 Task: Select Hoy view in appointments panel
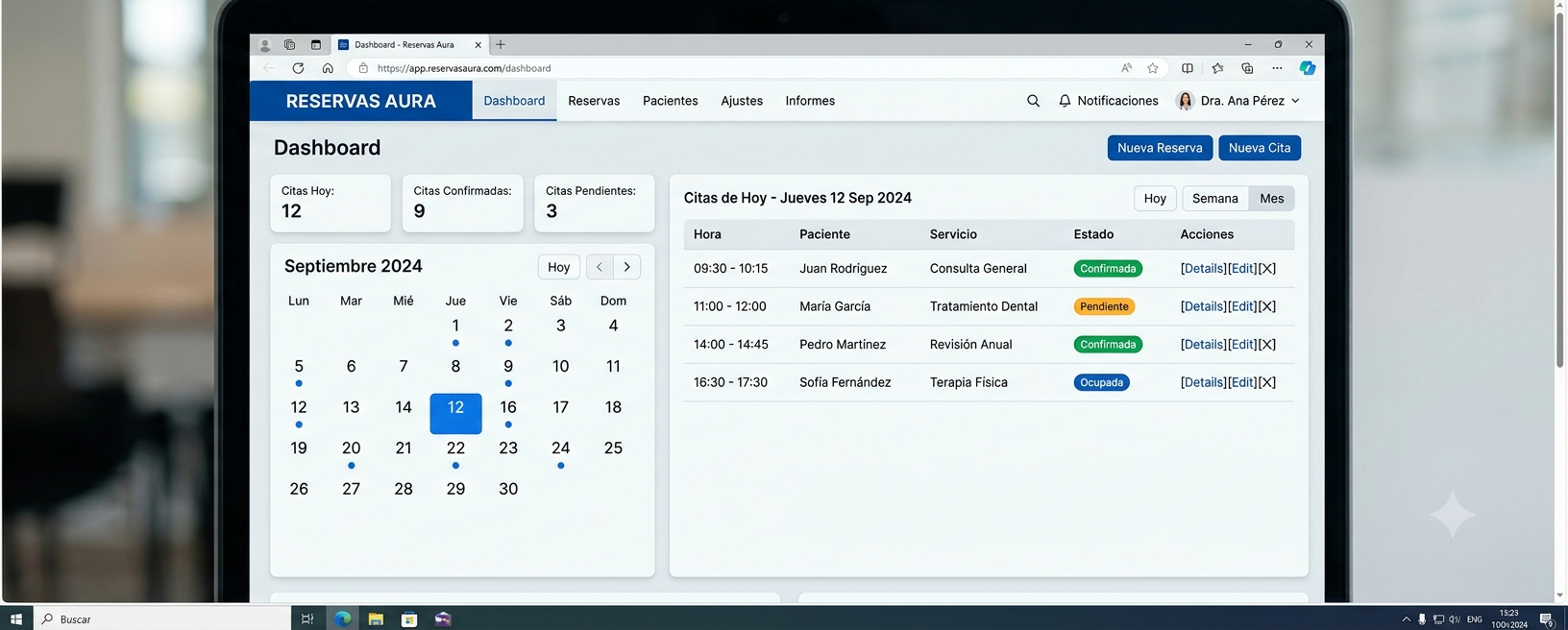[1155, 199]
